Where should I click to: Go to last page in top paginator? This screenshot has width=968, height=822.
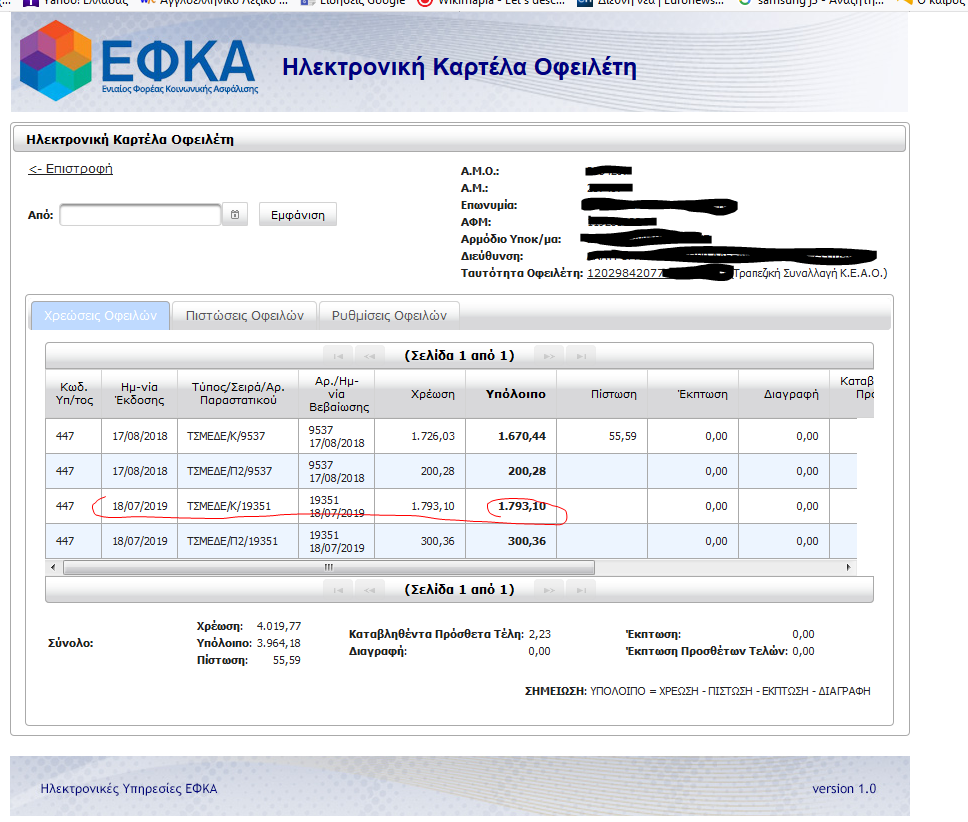pyautogui.click(x=580, y=356)
